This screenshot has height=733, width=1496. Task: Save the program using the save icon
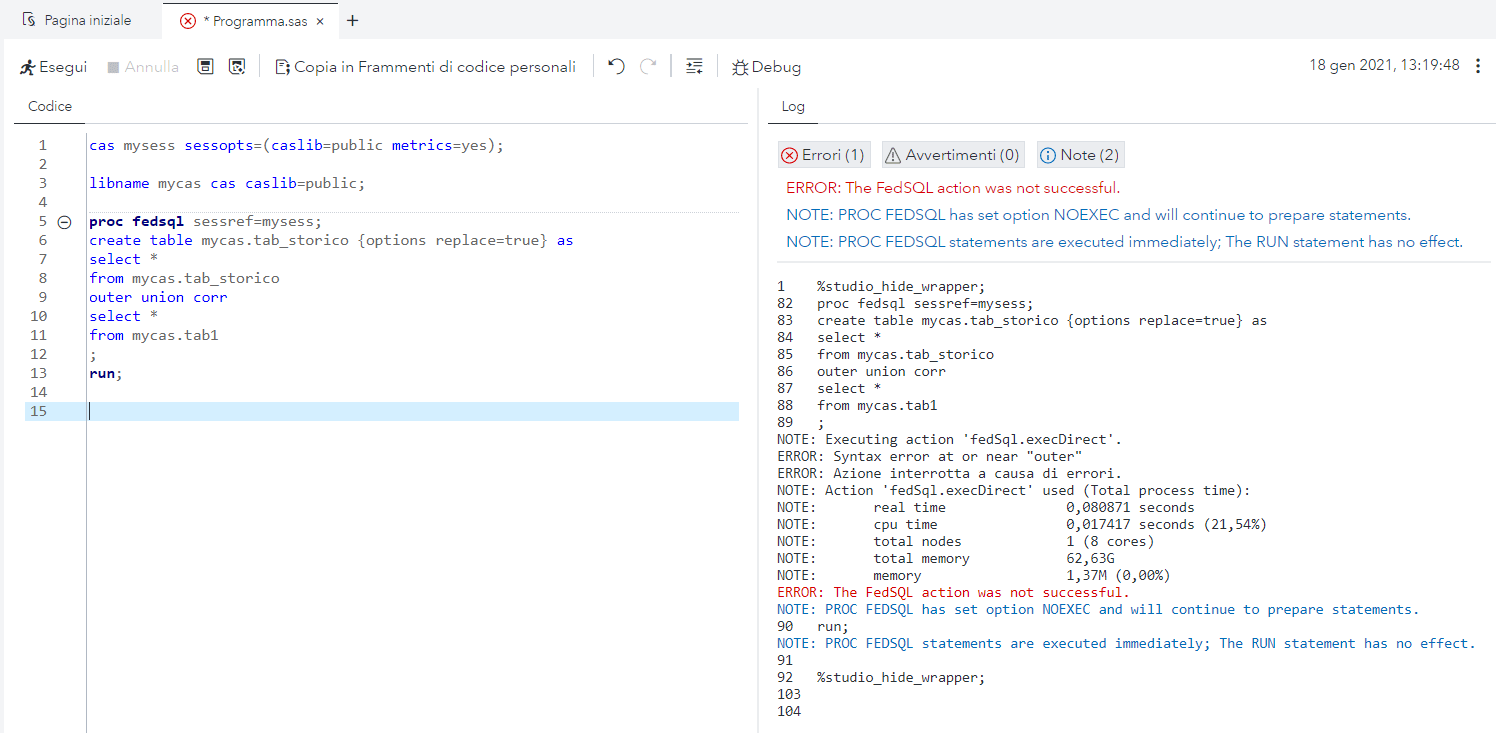(x=205, y=66)
